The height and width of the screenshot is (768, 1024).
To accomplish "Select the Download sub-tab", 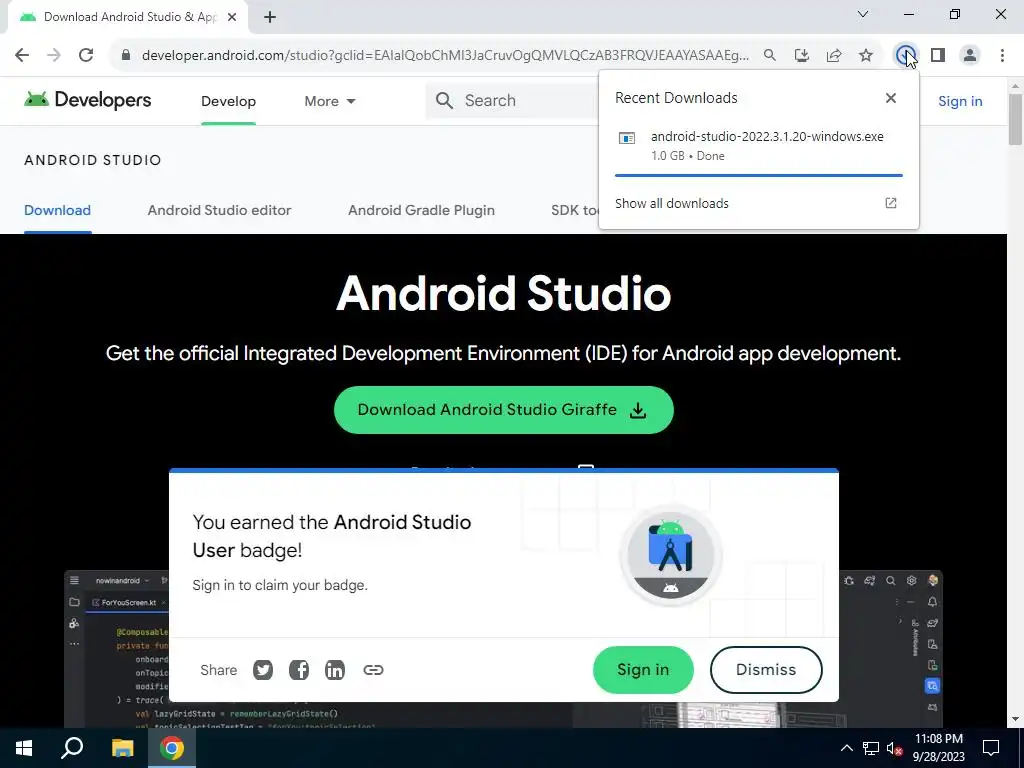I will pyautogui.click(x=57, y=210).
